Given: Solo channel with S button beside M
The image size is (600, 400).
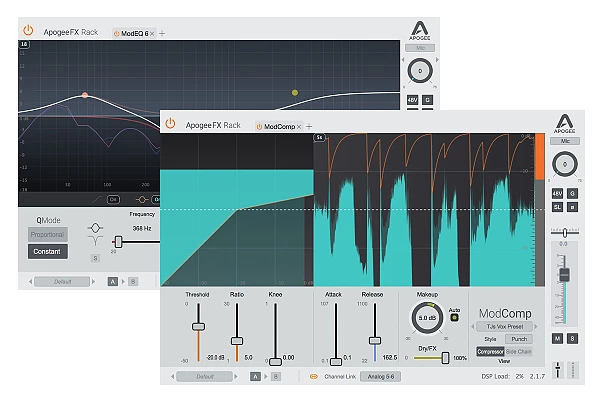Looking at the screenshot, I should [573, 338].
